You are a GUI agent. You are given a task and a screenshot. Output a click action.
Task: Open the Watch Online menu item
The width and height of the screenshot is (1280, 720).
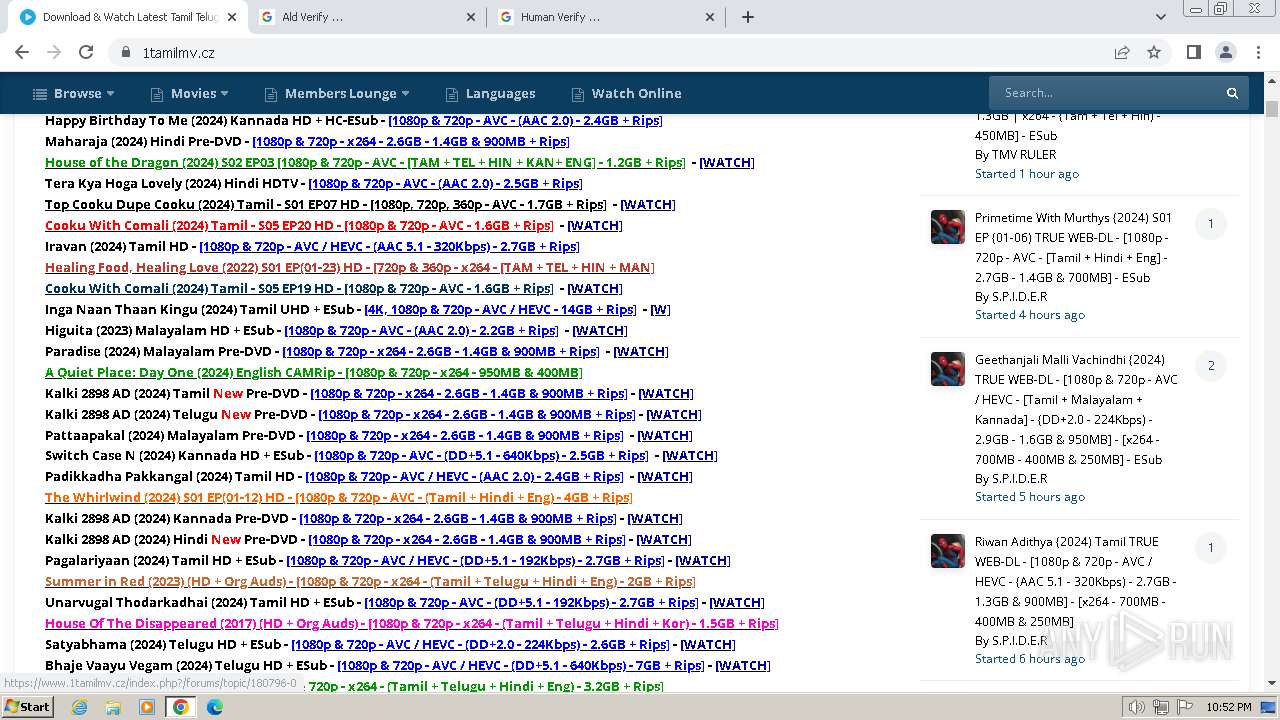pyautogui.click(x=626, y=93)
